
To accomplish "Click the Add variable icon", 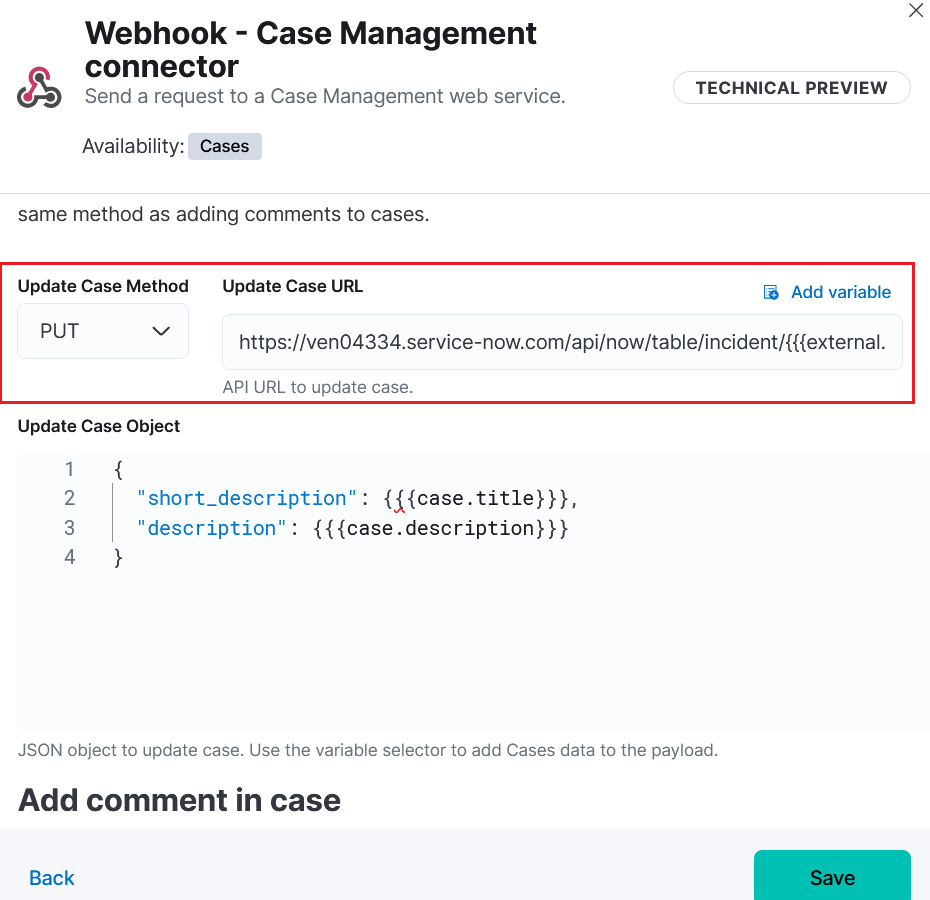I will pos(770,292).
